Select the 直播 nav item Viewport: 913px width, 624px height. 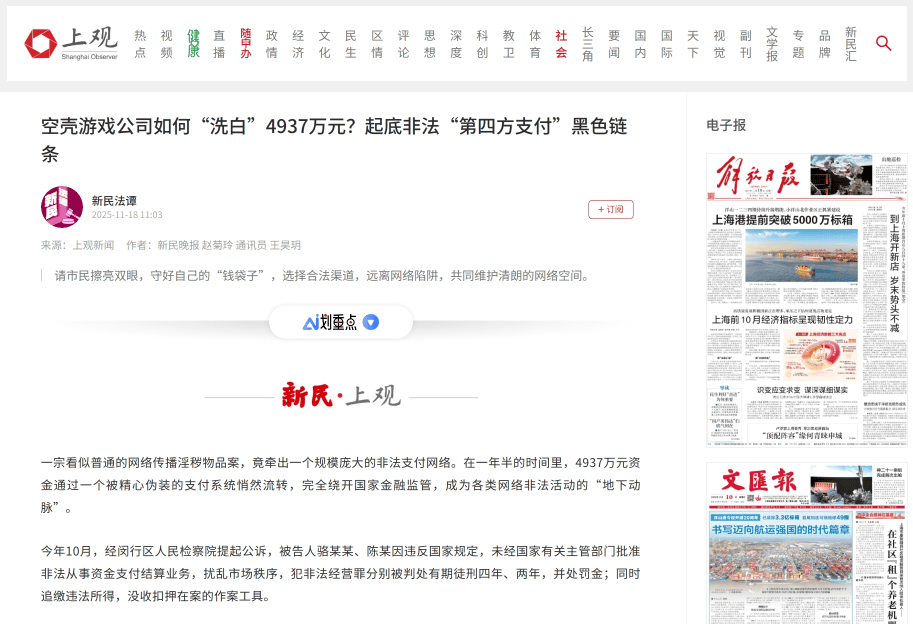pos(219,44)
